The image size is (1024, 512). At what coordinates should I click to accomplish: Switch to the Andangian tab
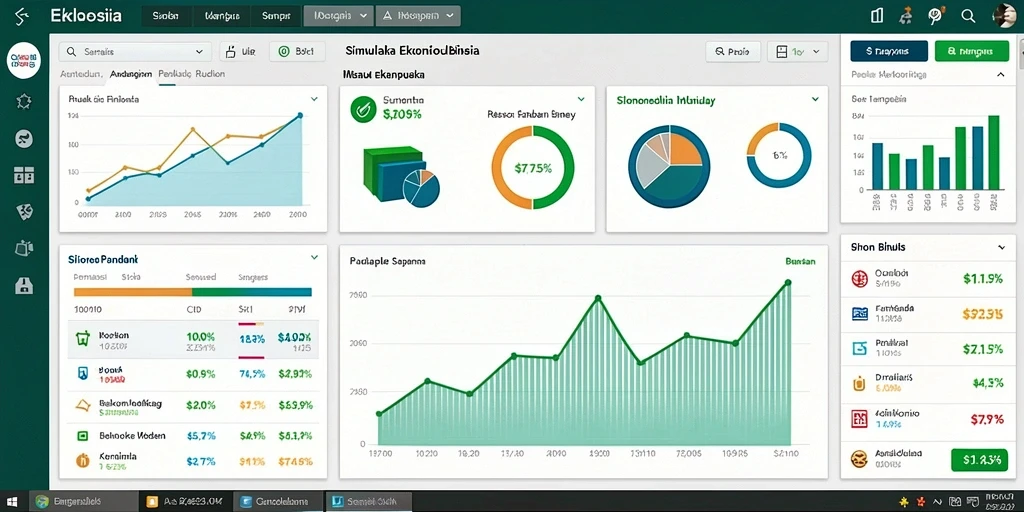(x=131, y=74)
